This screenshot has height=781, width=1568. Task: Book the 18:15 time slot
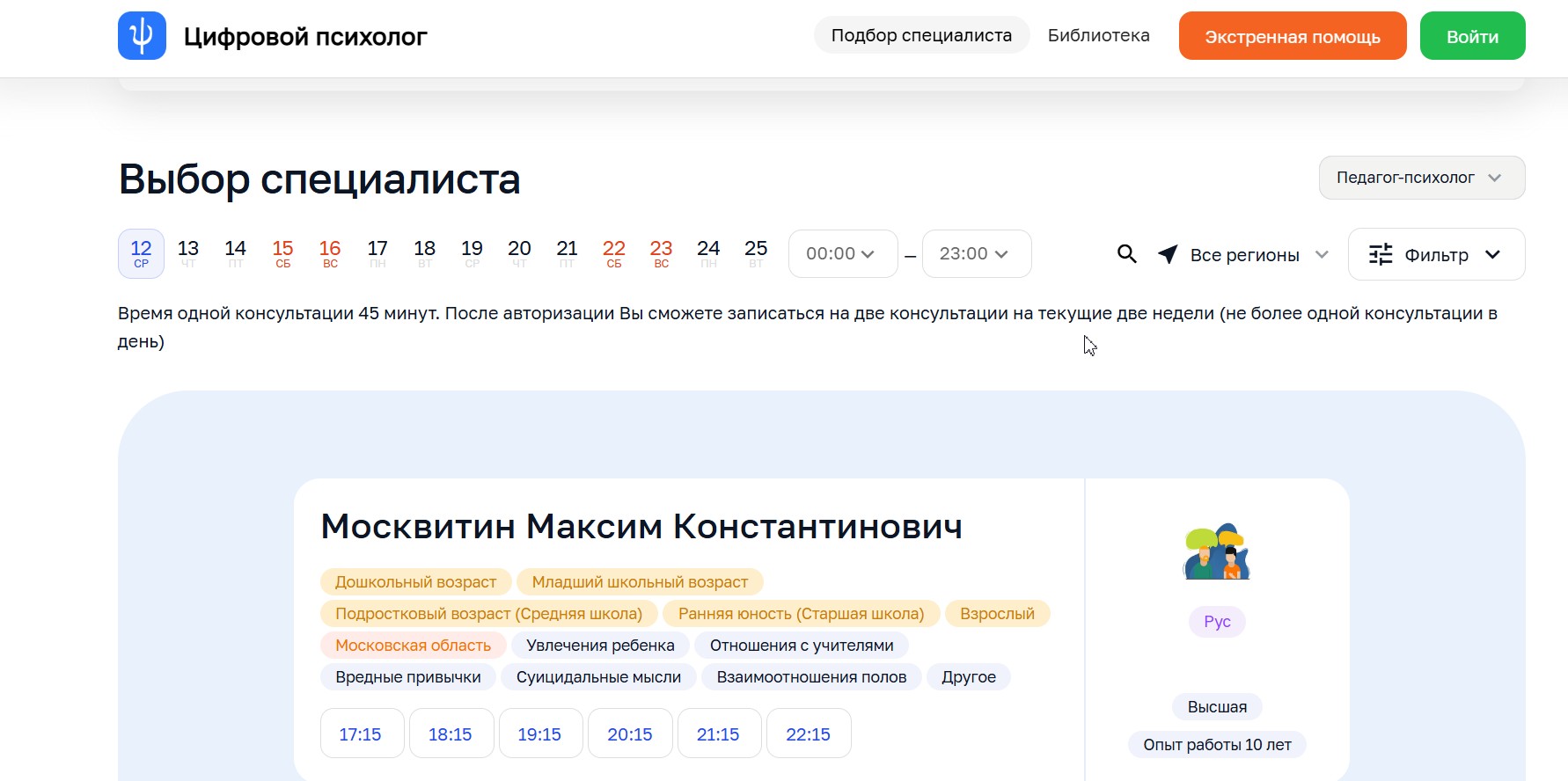click(x=451, y=734)
